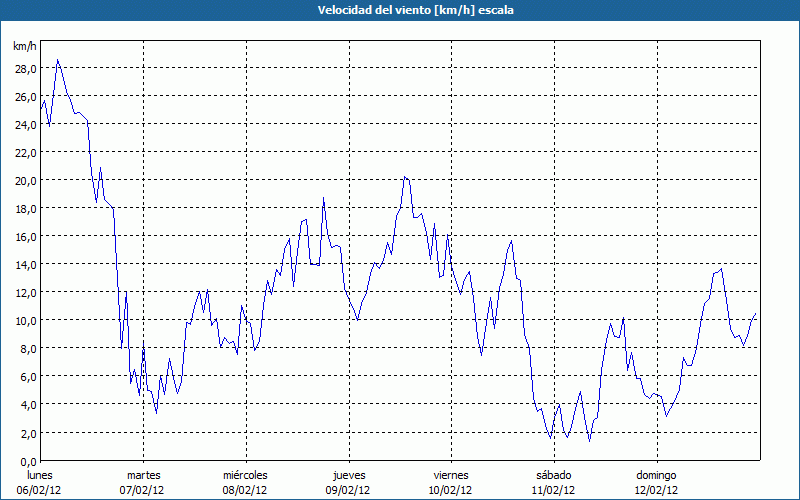Click the chart title 'Velocidad del viento'
The width and height of the screenshot is (800, 500).
click(400, 10)
